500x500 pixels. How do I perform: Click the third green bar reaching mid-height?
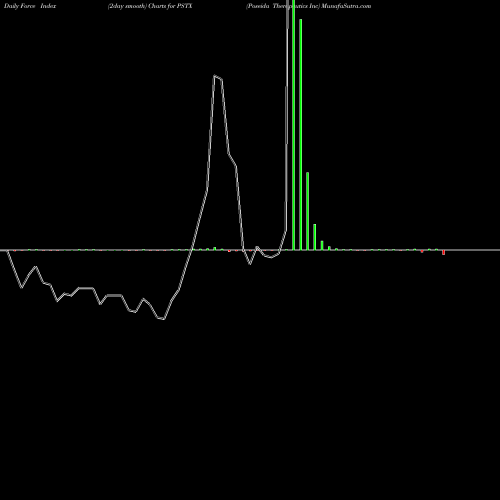(307, 211)
